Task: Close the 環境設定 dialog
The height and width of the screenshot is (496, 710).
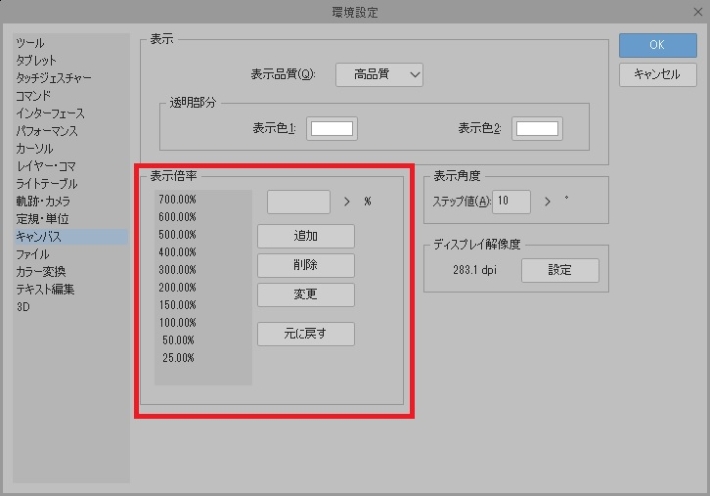Action: [698, 12]
